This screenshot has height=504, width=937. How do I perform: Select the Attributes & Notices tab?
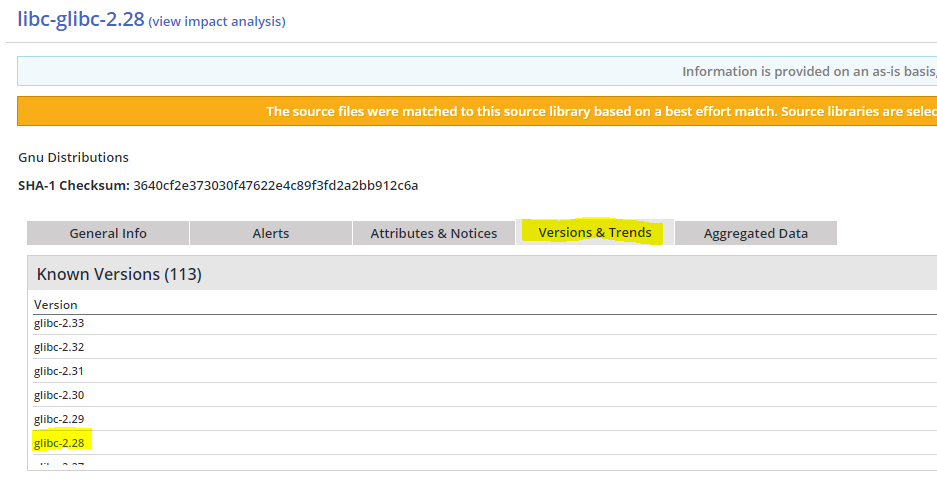point(434,233)
